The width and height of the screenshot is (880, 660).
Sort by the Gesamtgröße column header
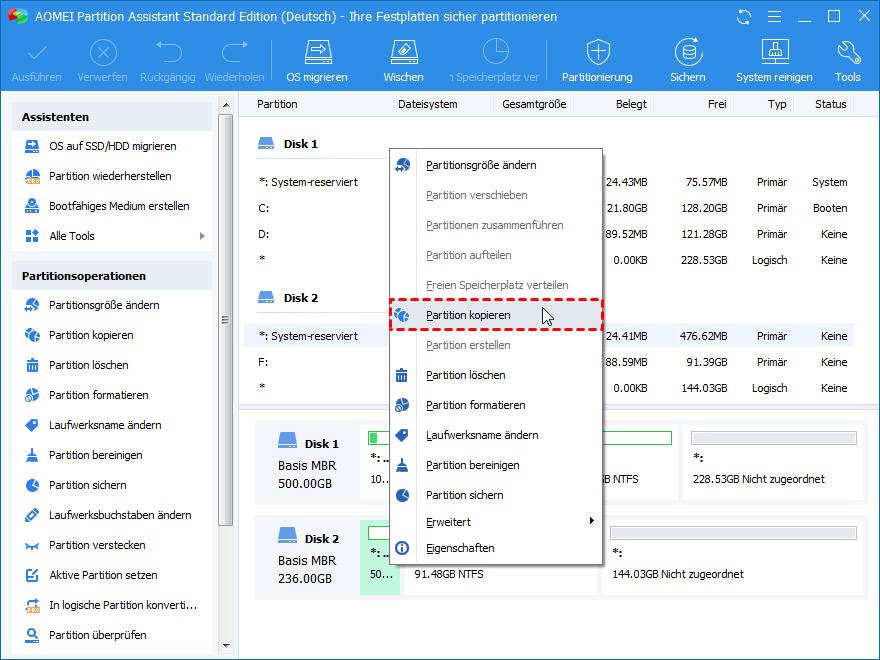(534, 104)
